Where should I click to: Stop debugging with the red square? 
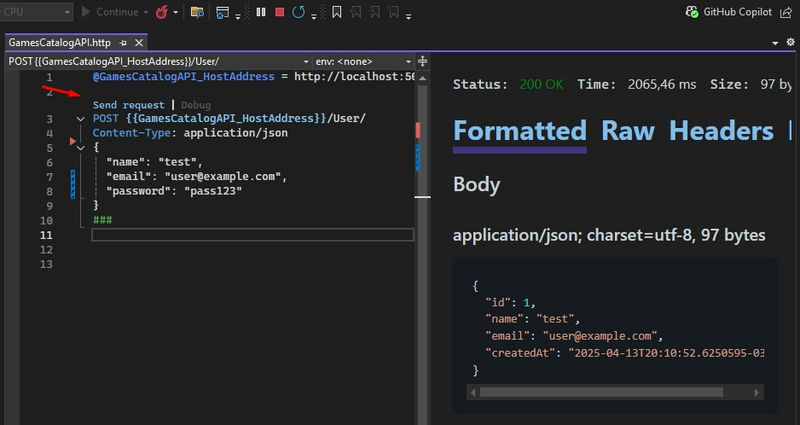(x=279, y=12)
